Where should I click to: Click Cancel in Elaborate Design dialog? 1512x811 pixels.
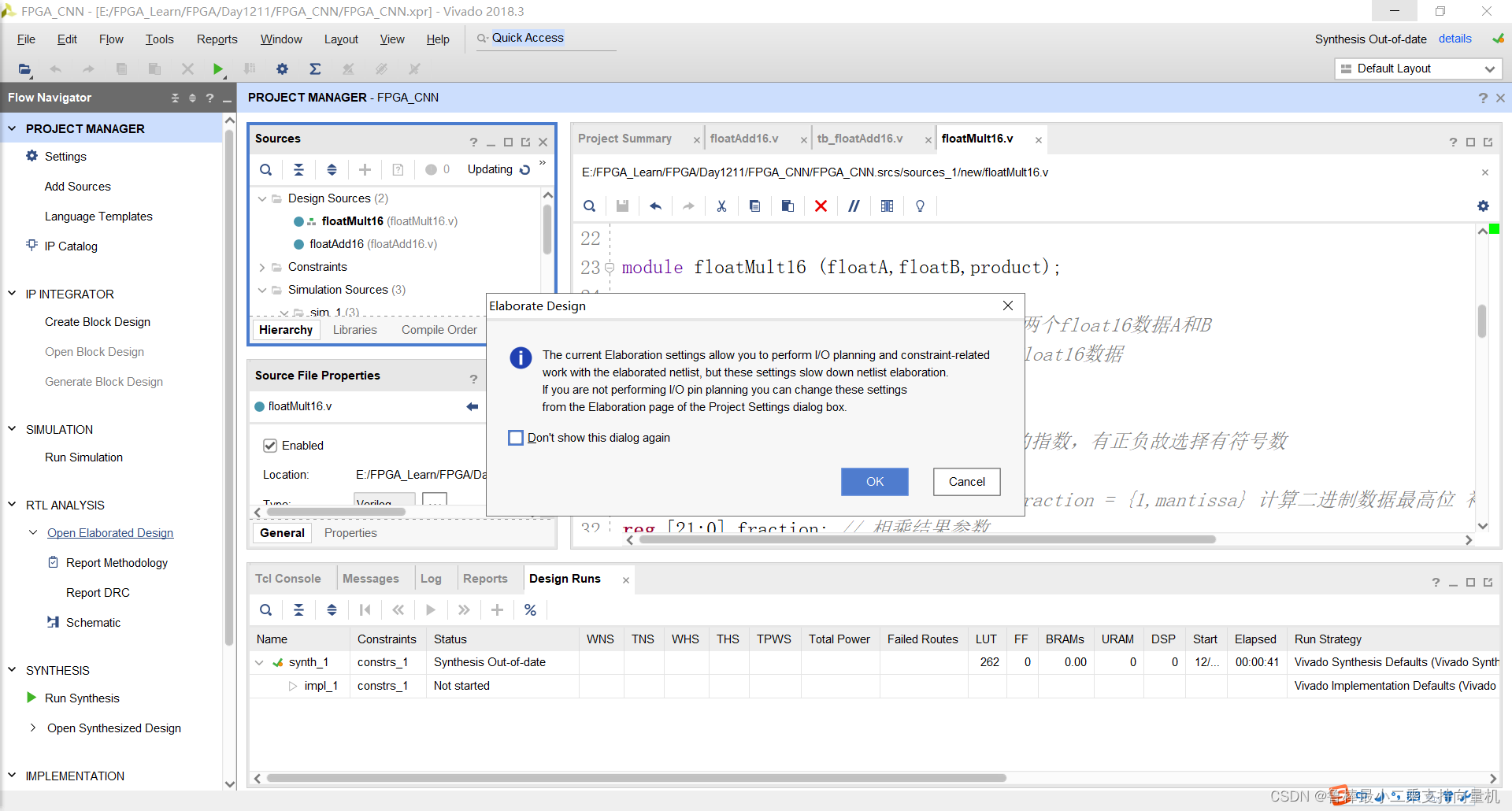(x=966, y=482)
